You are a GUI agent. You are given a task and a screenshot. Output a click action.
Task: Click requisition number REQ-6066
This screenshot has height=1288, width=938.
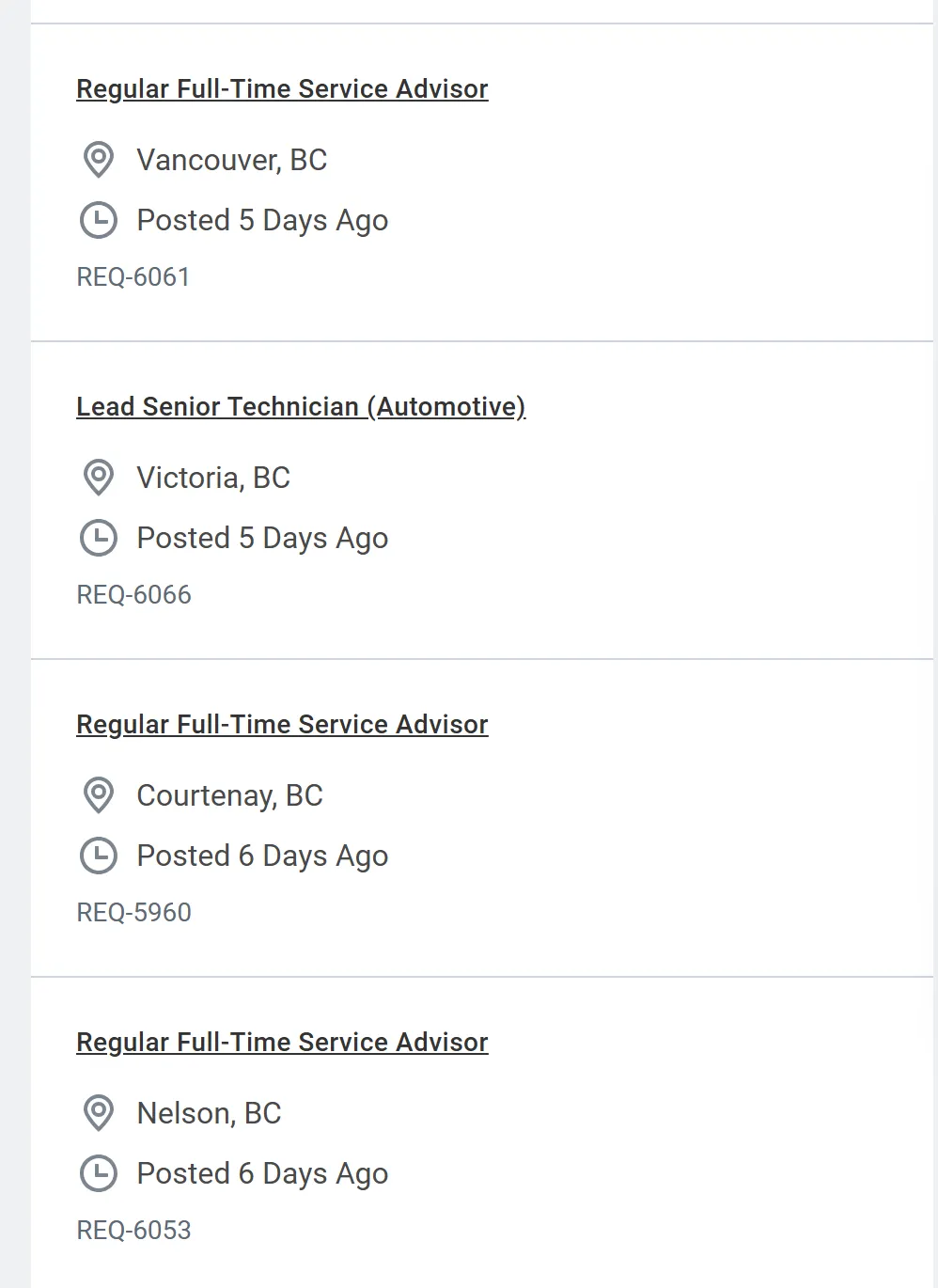[133, 595]
